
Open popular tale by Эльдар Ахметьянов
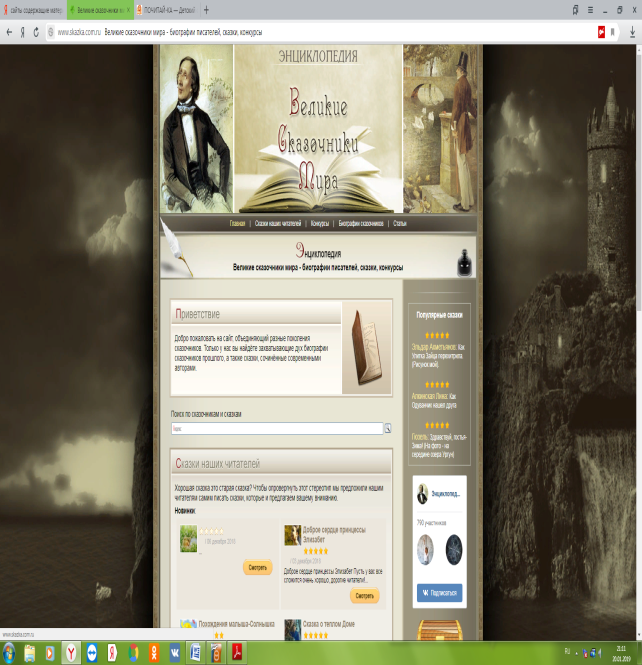click(x=438, y=355)
